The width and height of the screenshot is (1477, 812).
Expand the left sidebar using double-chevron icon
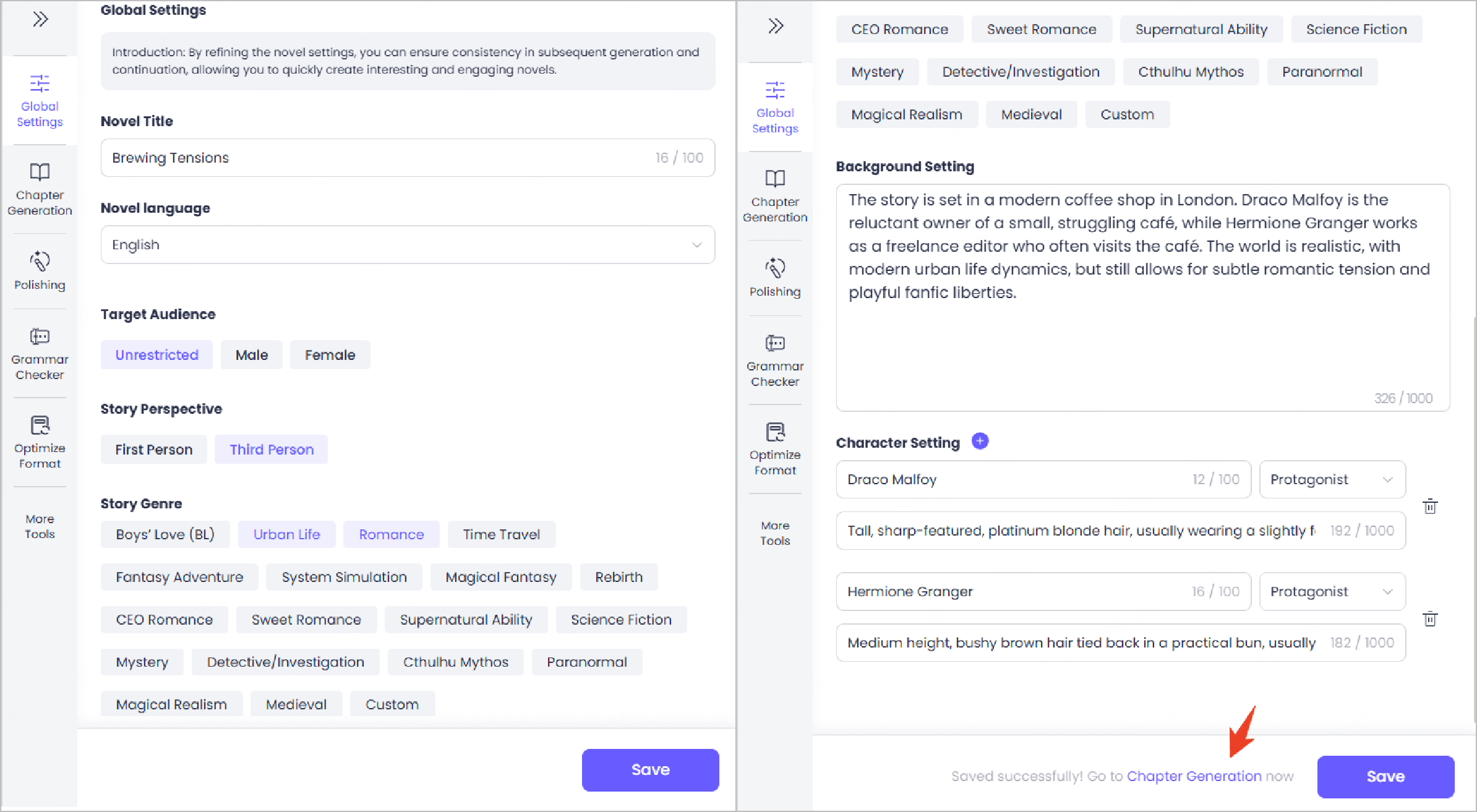click(40, 19)
